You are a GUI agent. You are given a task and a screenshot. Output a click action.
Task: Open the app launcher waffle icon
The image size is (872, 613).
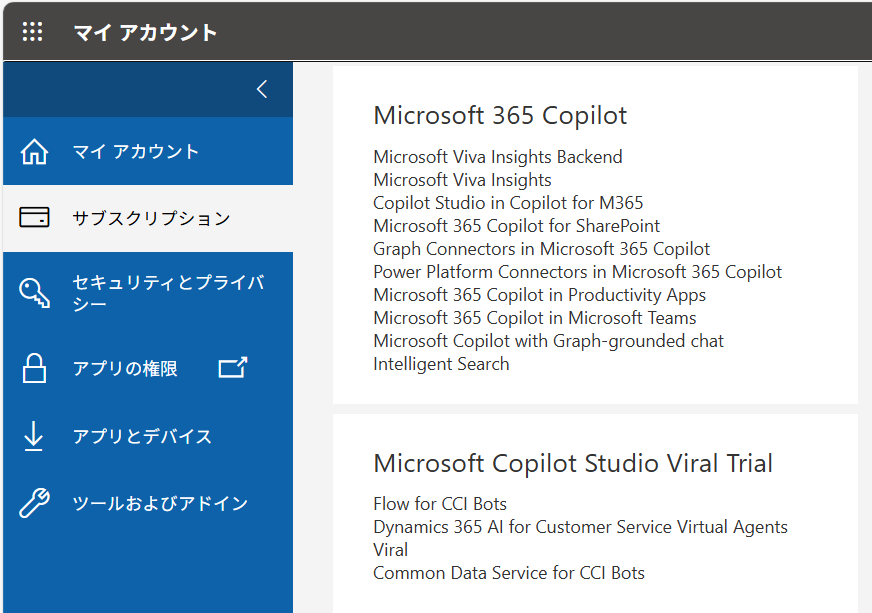pyautogui.click(x=32, y=32)
